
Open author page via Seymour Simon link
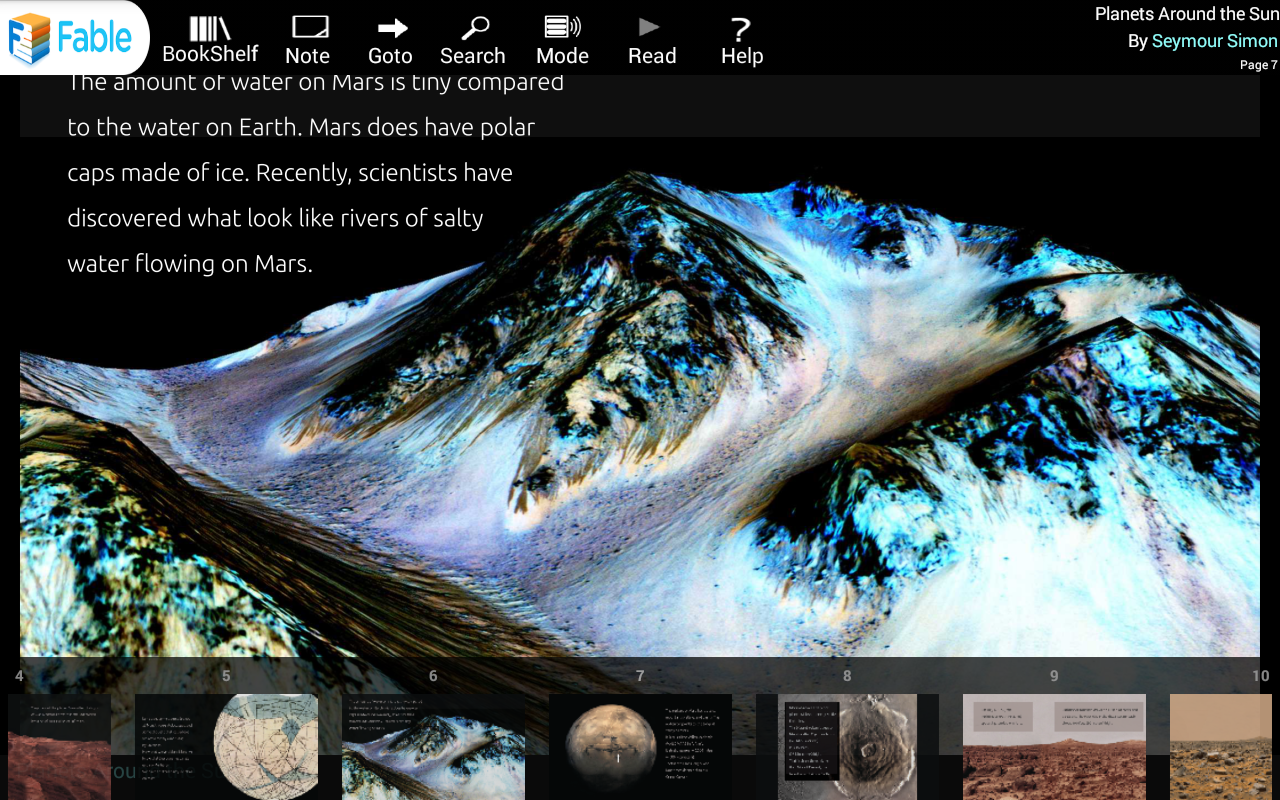pos(1215,41)
